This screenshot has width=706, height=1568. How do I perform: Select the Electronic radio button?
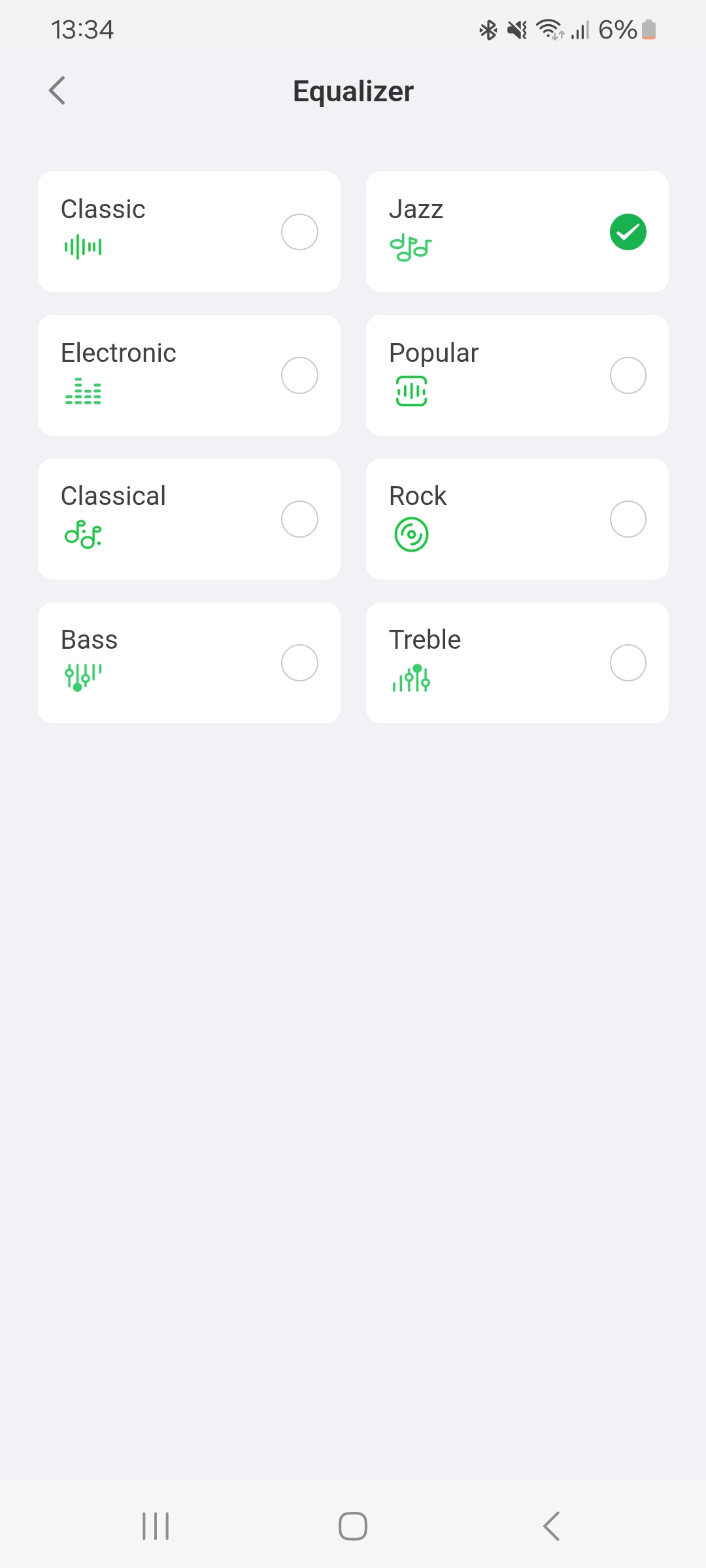299,376
